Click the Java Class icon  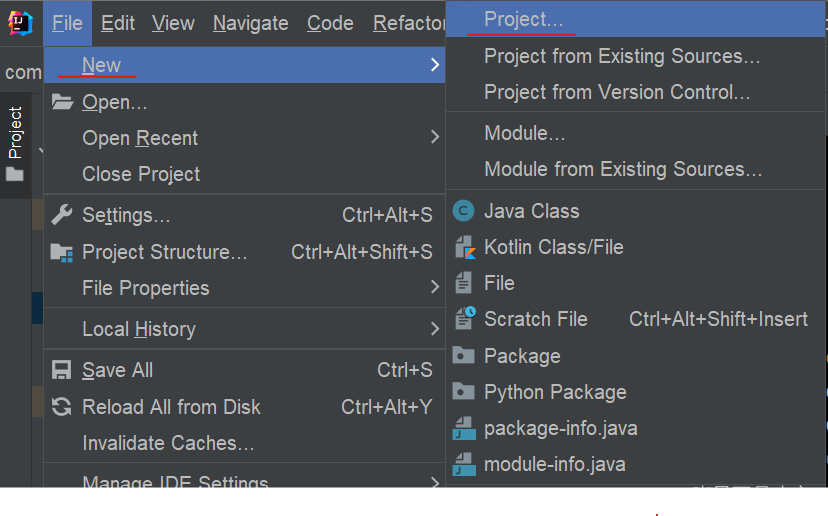pos(463,211)
